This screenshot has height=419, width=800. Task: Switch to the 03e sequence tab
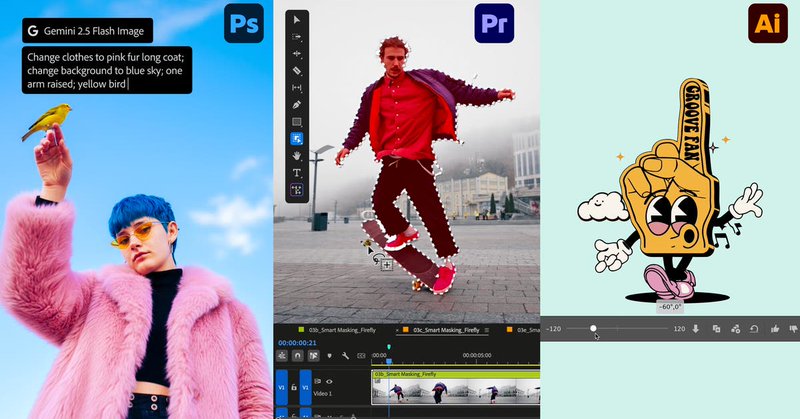pos(529,330)
